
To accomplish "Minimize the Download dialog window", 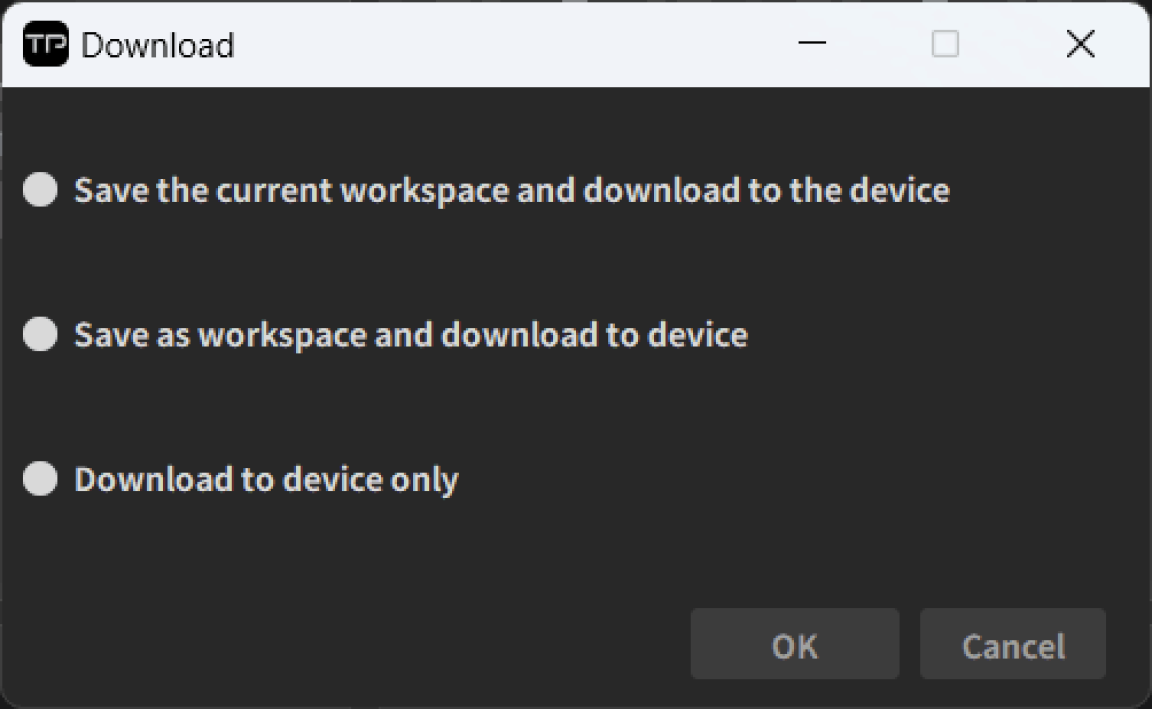I will click(x=812, y=45).
